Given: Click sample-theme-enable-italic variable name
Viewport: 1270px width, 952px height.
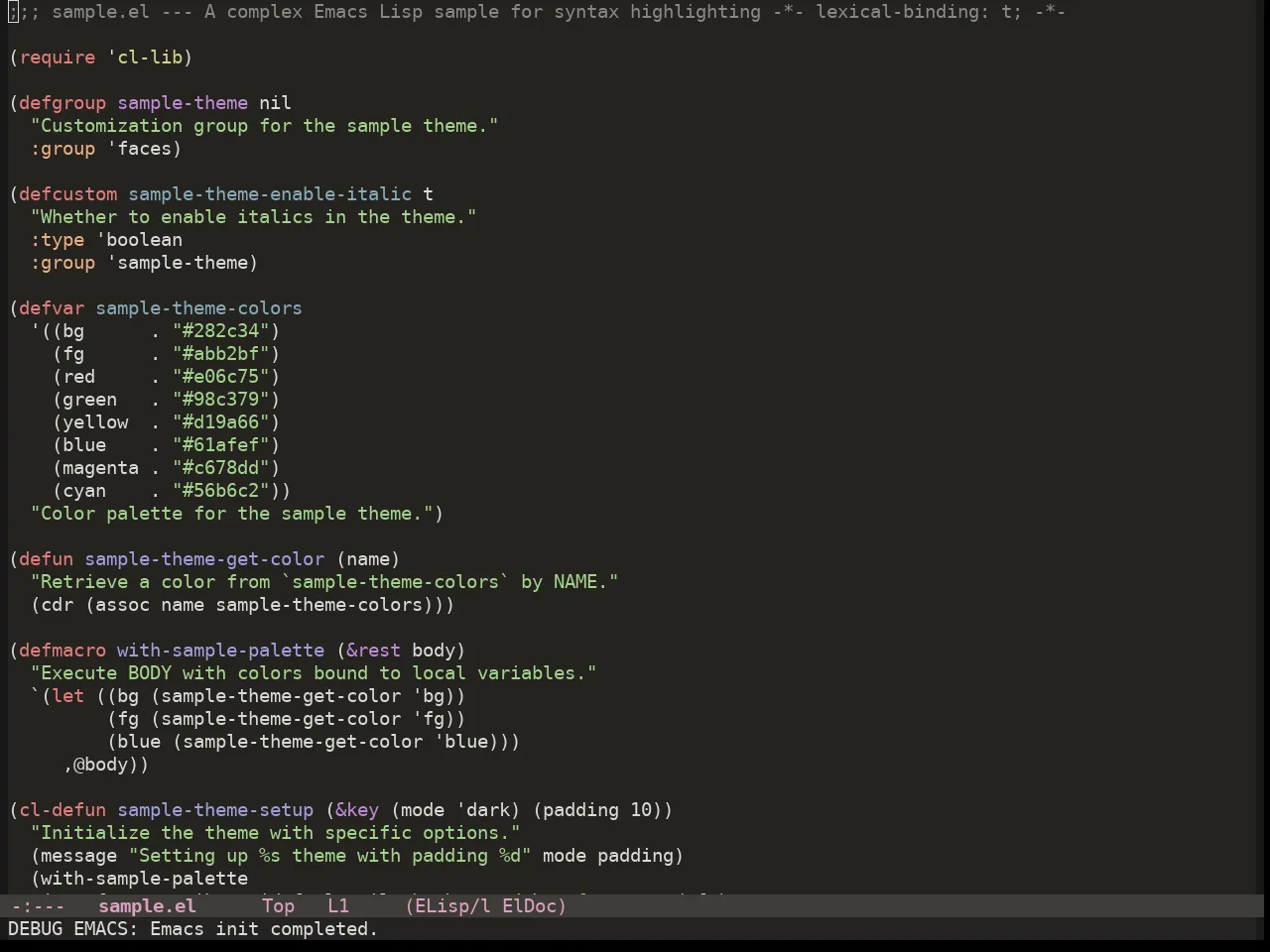Looking at the screenshot, I should [x=270, y=194].
